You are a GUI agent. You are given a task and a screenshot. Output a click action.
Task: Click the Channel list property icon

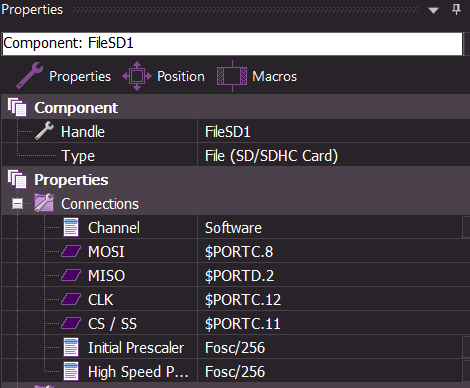tap(71, 227)
